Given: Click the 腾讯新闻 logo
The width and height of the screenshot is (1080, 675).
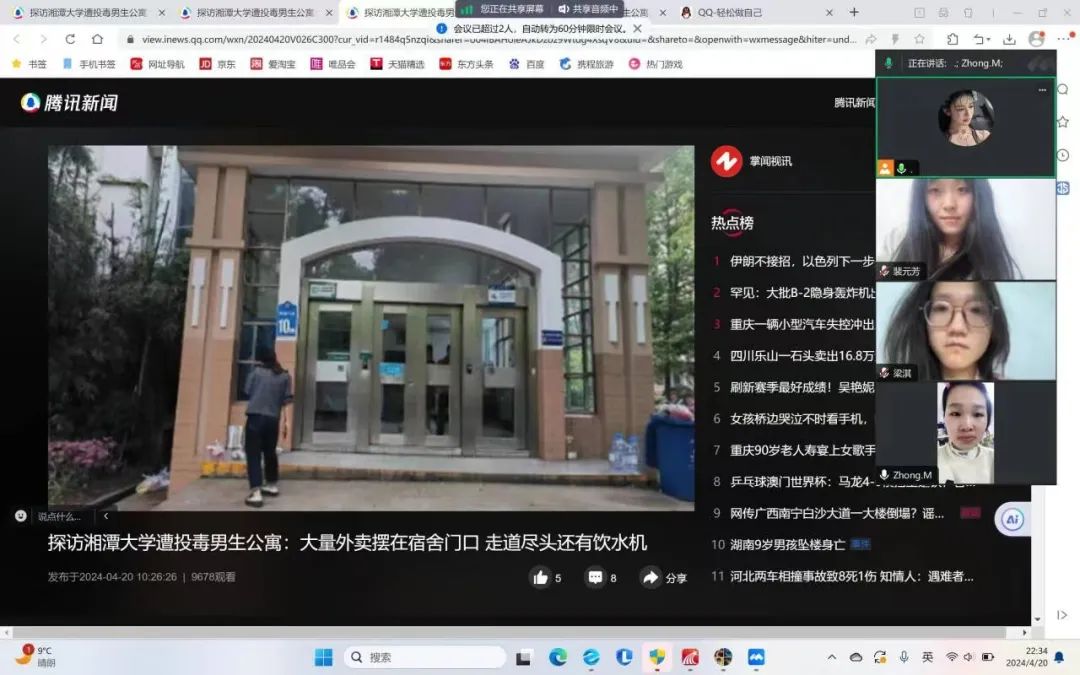Looking at the screenshot, I should [70, 103].
